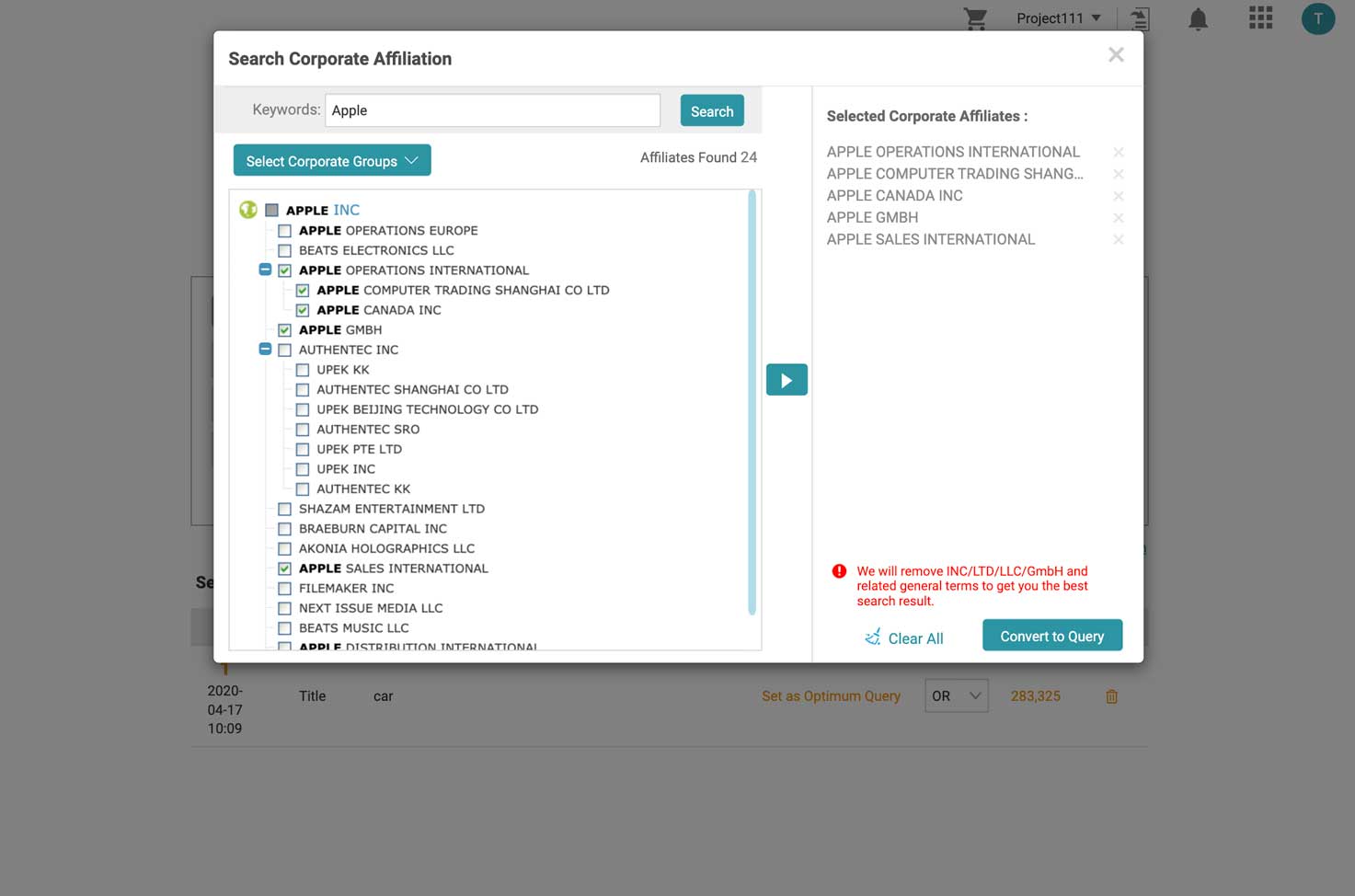Check APPLE OPERATIONS EUROPE checkbox
Screen dimensions: 1355x896
284,231
